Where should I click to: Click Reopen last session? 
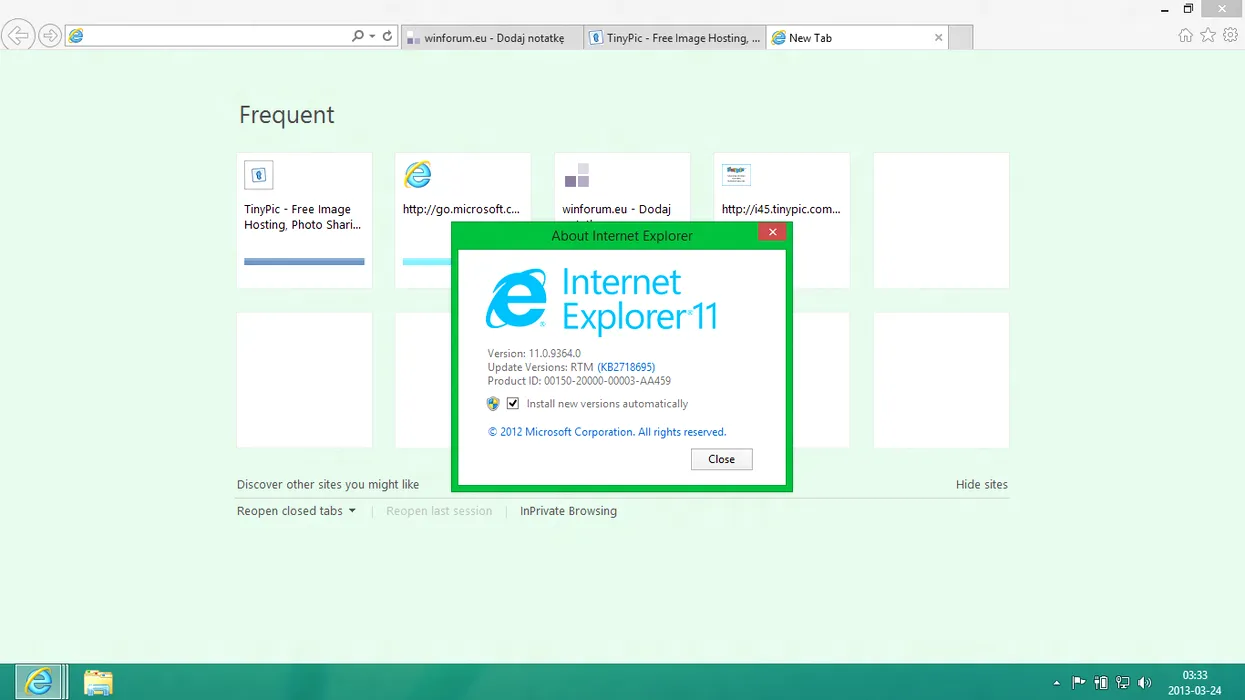[x=439, y=511]
